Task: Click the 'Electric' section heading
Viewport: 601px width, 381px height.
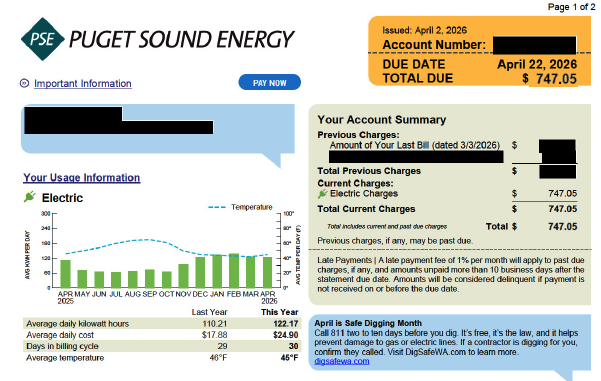Action: tap(62, 198)
